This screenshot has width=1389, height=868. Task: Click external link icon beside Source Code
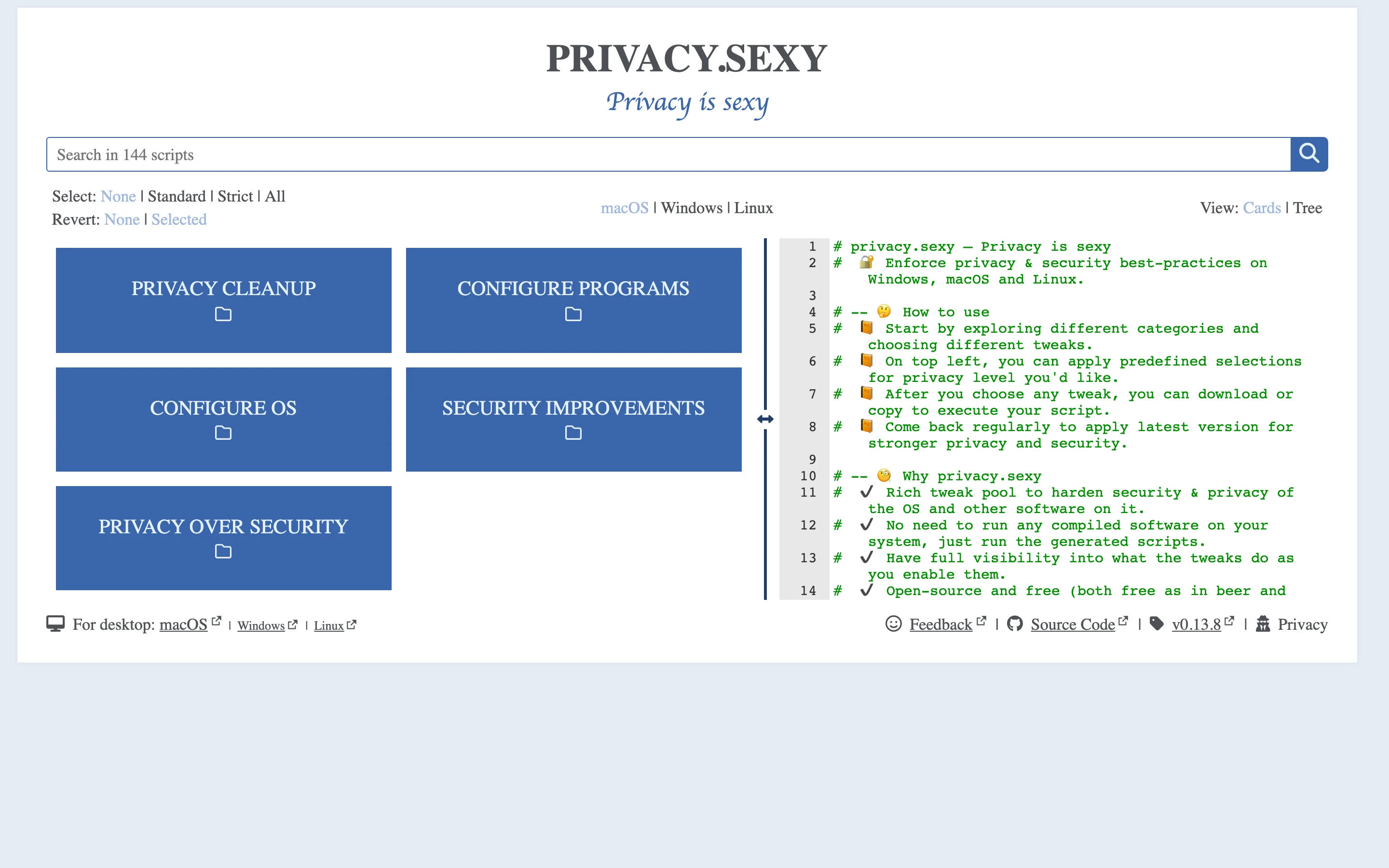point(1123,621)
